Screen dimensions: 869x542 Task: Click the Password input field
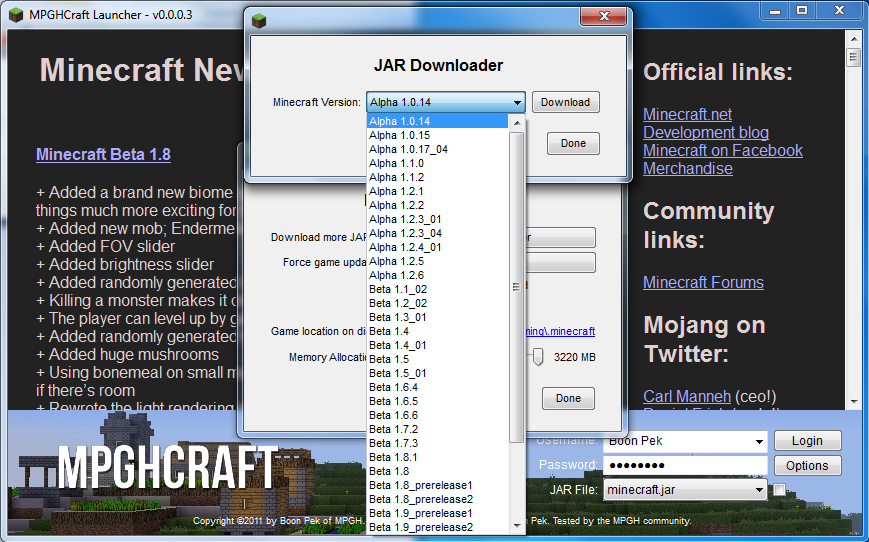[685, 466]
